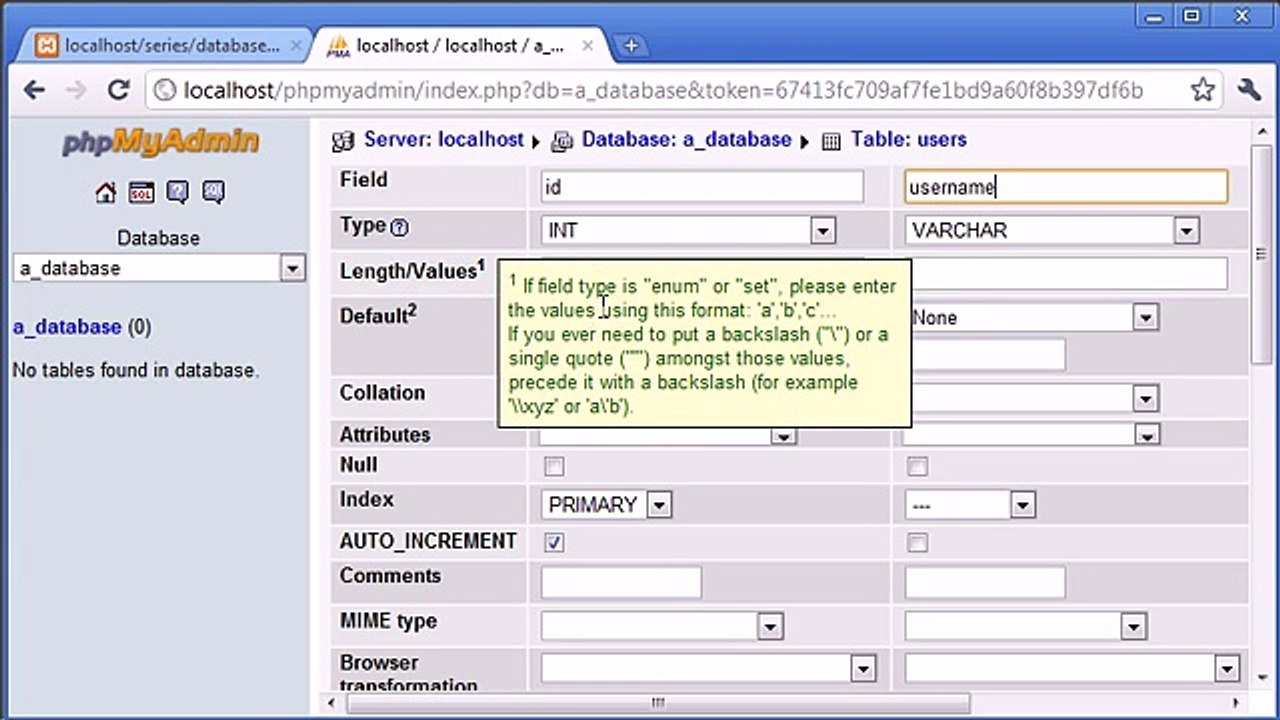Open the Type dropdown showing VARCHAR
This screenshot has width=1280, height=720.
point(1052,231)
